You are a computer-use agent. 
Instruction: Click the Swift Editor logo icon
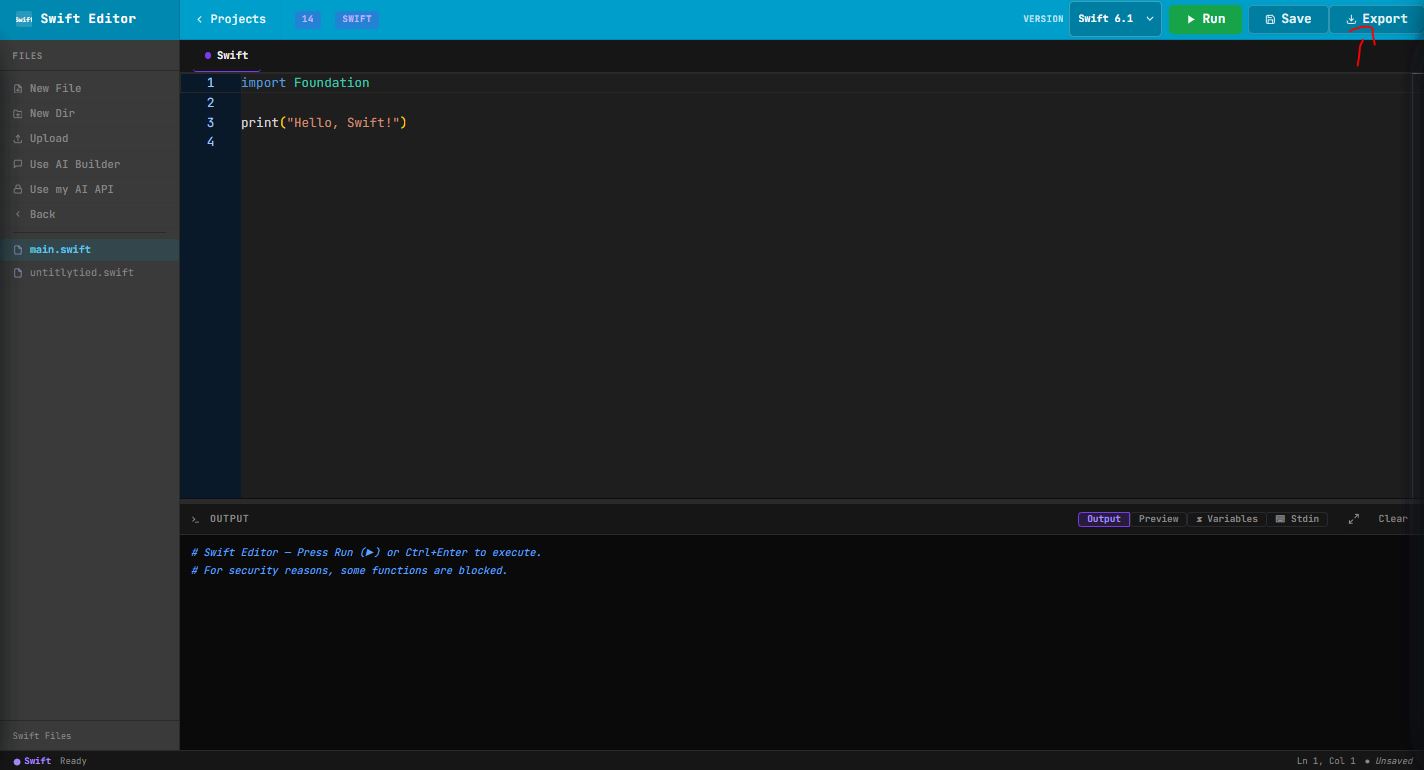point(23,19)
